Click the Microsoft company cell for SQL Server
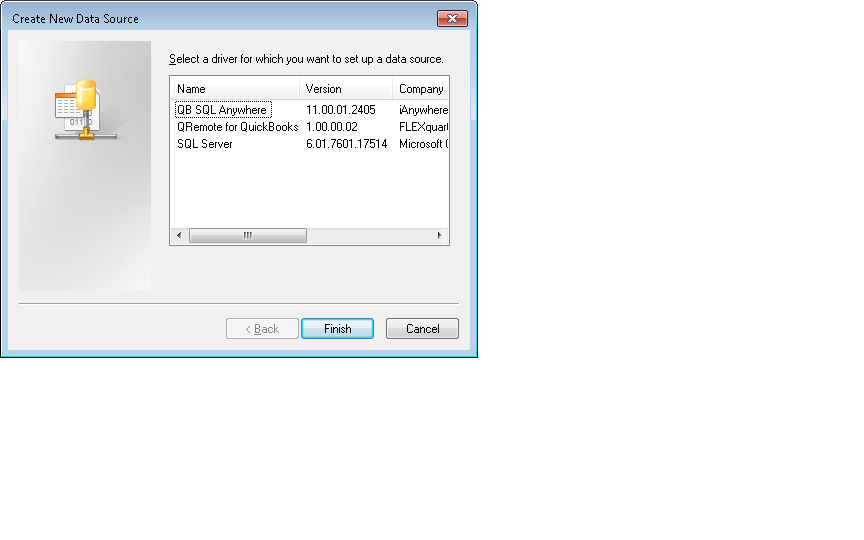This screenshot has height=540, width=864. (423, 144)
